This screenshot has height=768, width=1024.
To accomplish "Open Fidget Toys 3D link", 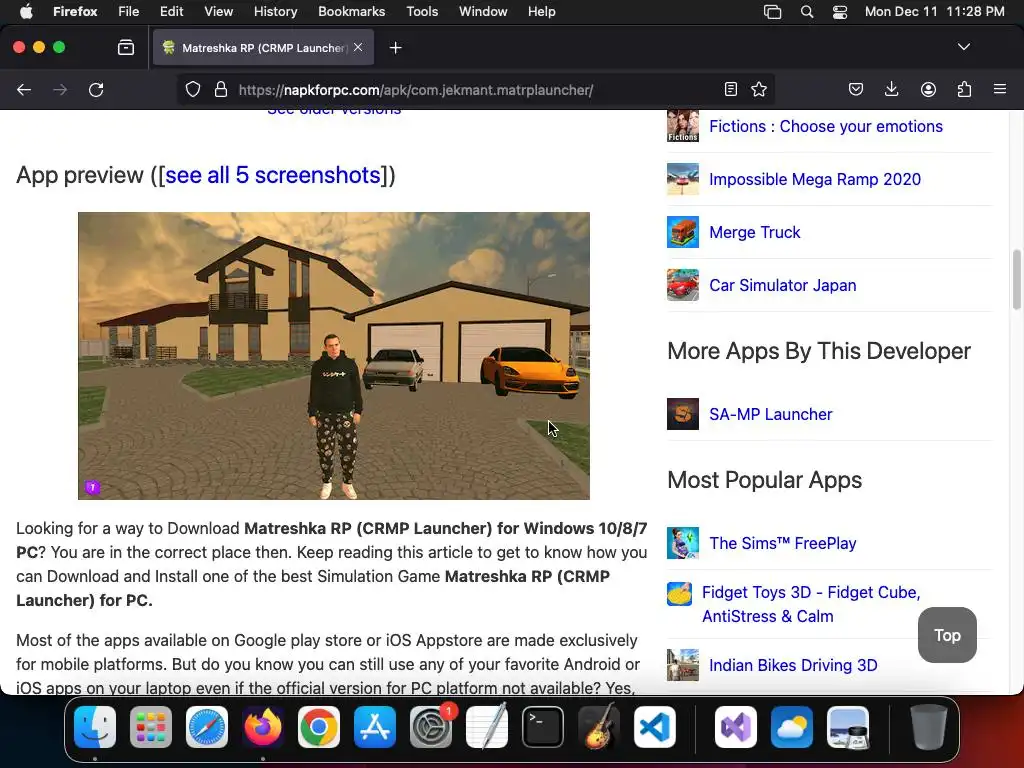I will tap(810, 604).
